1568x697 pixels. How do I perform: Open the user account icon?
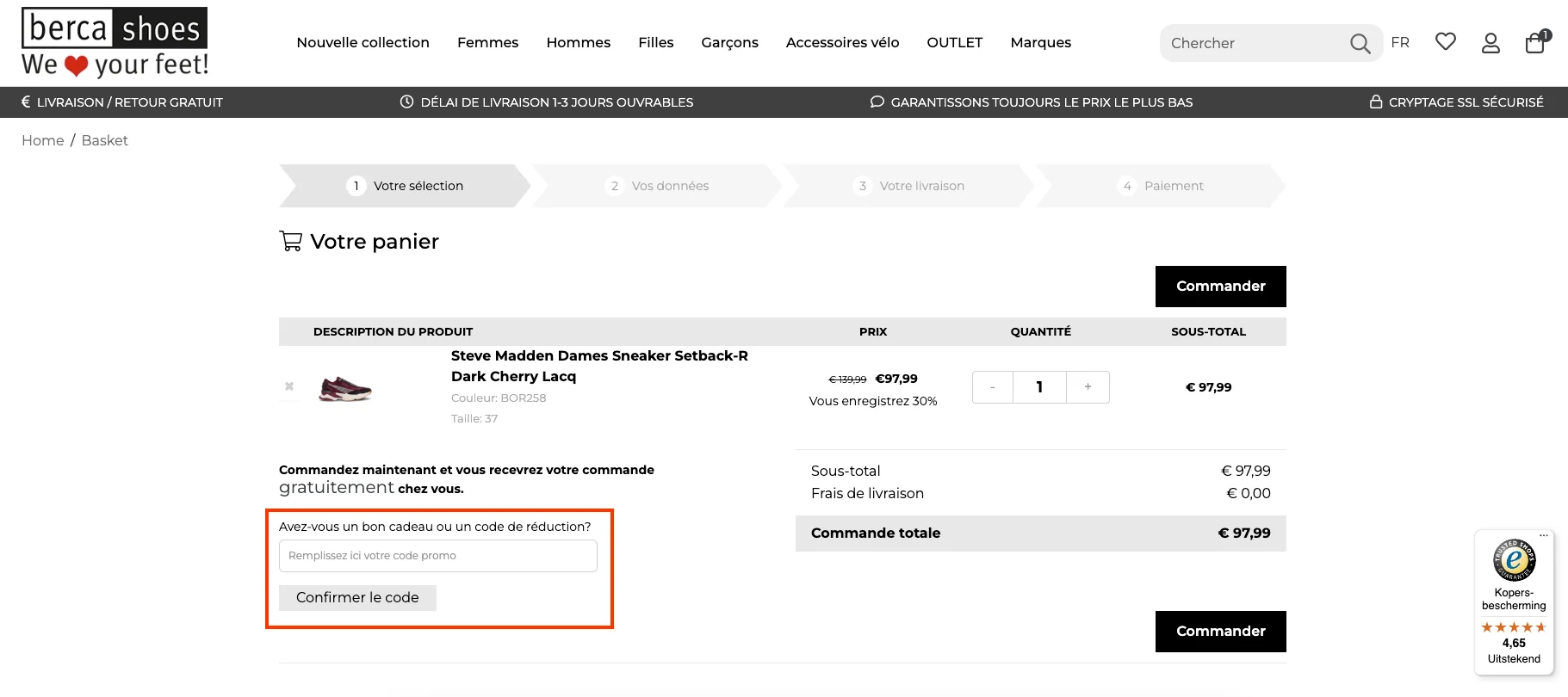pos(1491,43)
